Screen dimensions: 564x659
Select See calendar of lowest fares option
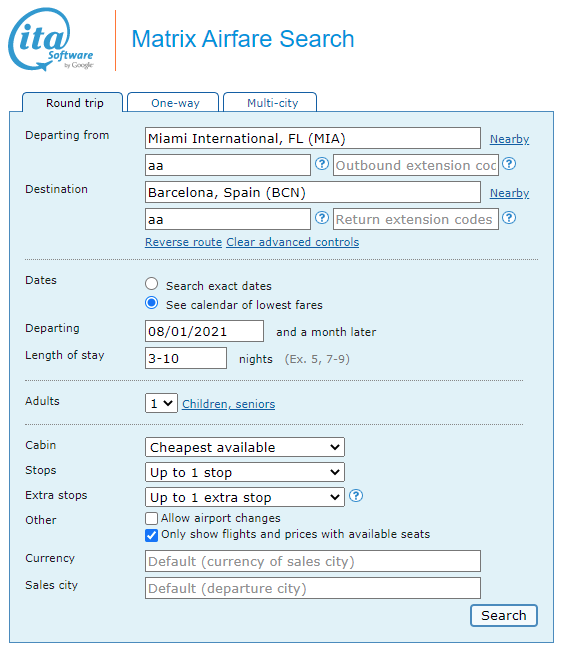click(152, 303)
